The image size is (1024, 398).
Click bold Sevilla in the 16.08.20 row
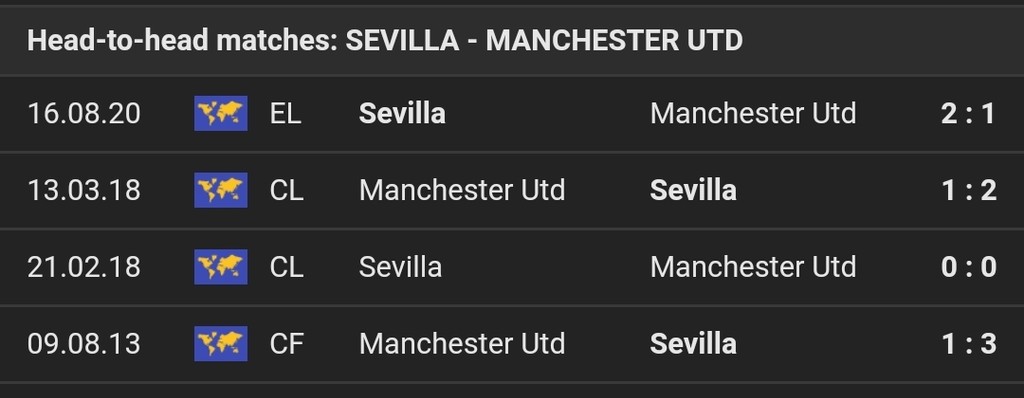402,114
